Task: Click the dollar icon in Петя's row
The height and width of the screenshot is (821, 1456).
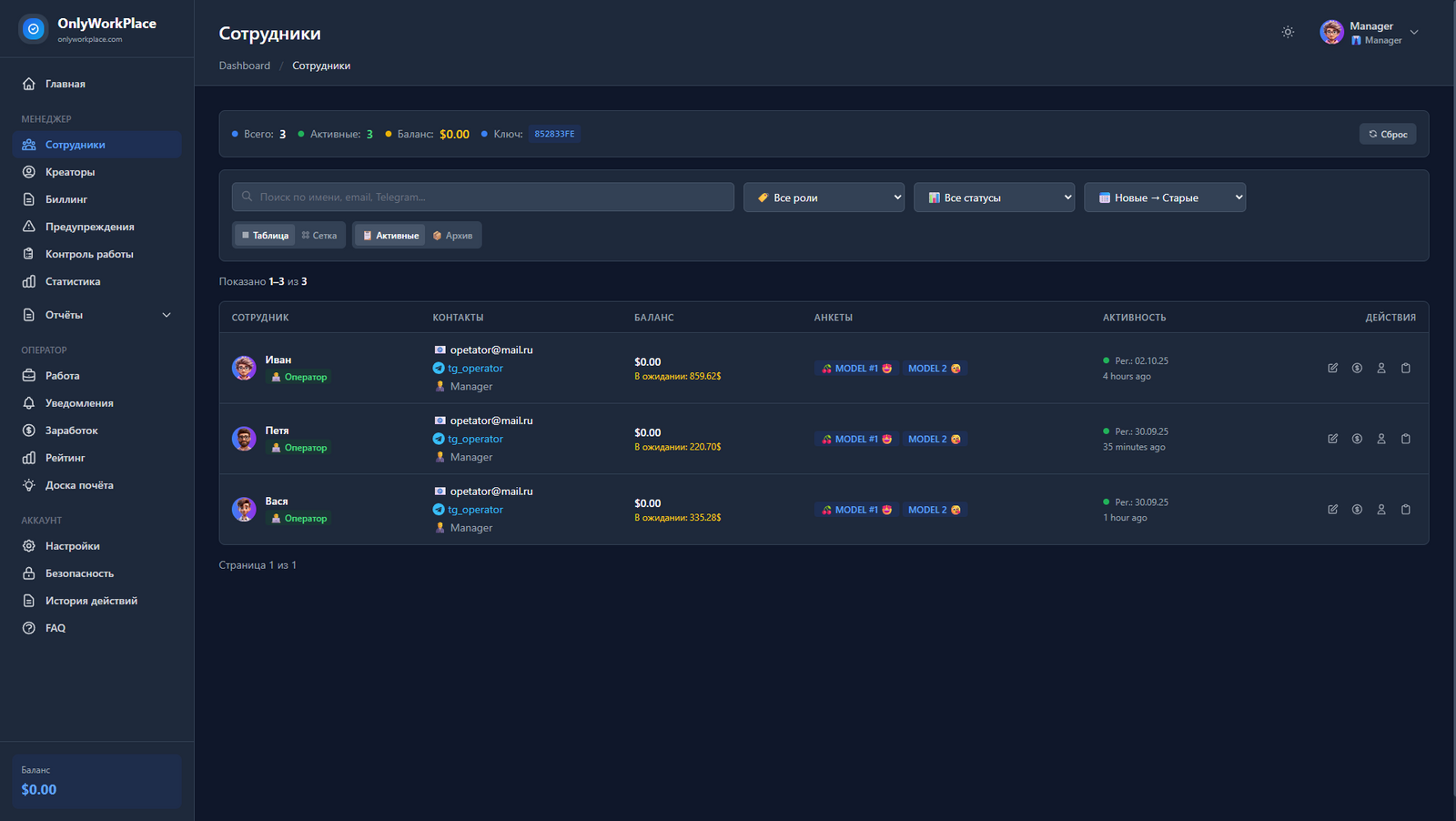Action: click(x=1357, y=439)
